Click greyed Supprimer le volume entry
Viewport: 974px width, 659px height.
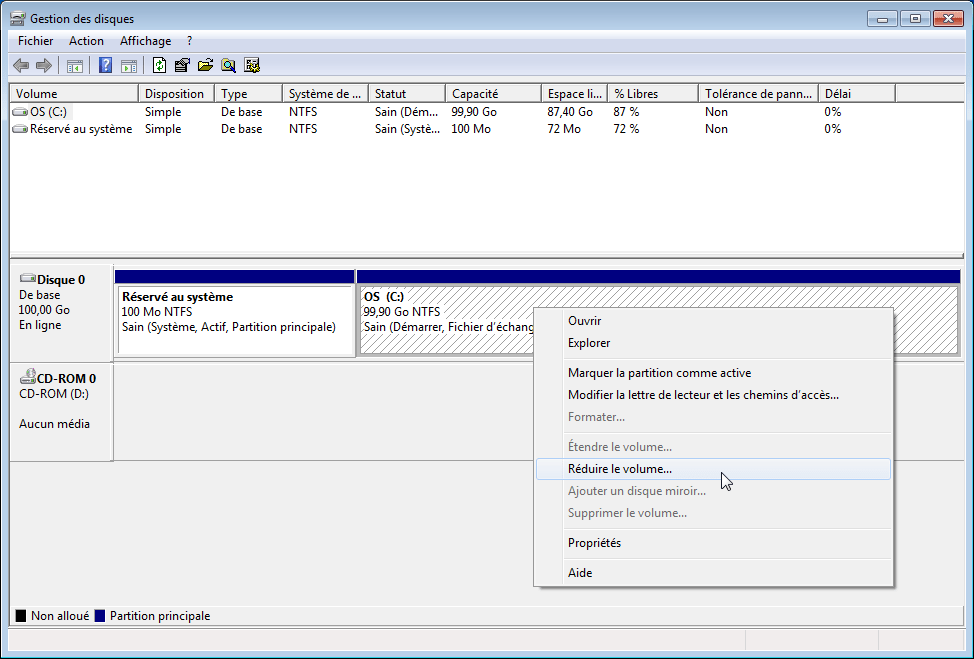713,513
